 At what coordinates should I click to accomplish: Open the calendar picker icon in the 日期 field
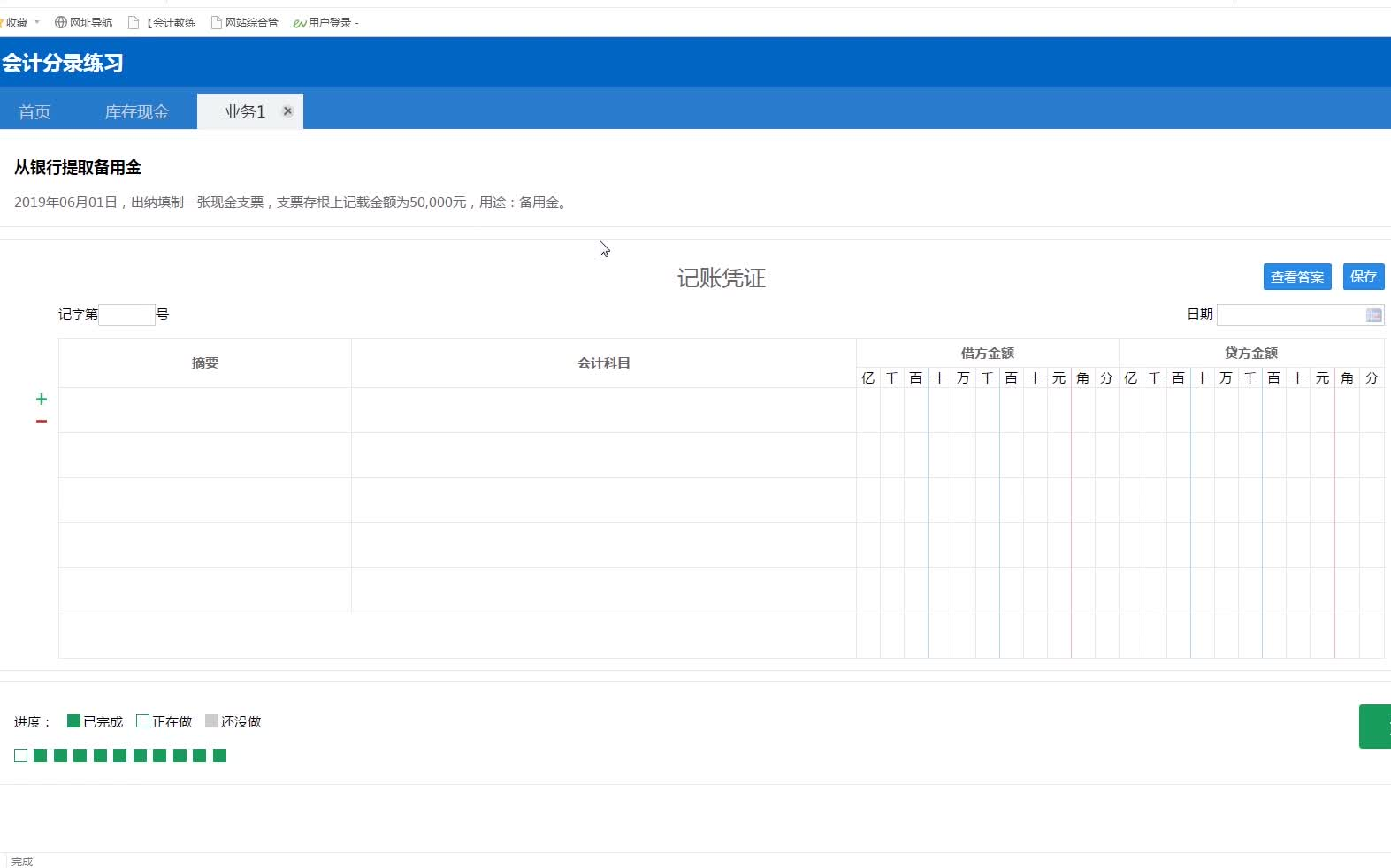[1373, 315]
